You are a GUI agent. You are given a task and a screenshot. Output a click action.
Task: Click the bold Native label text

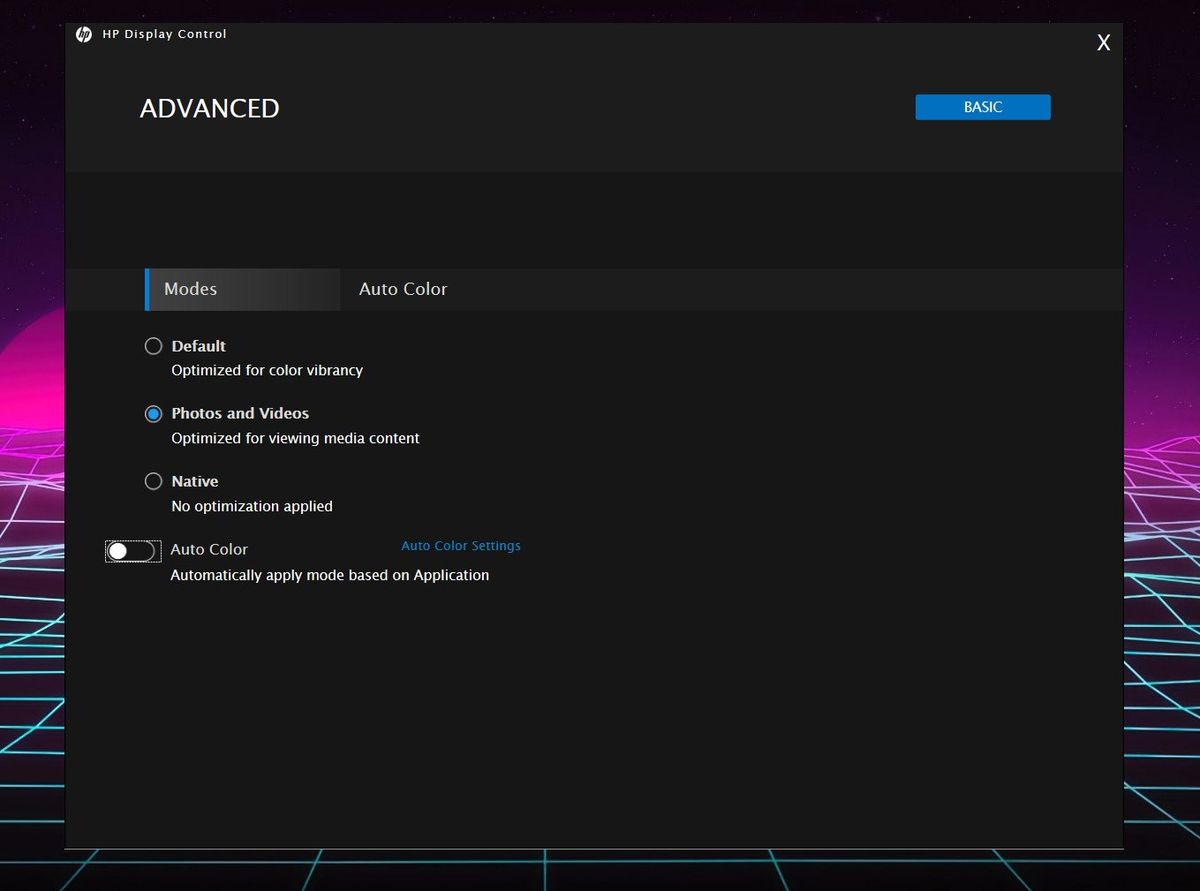click(195, 481)
